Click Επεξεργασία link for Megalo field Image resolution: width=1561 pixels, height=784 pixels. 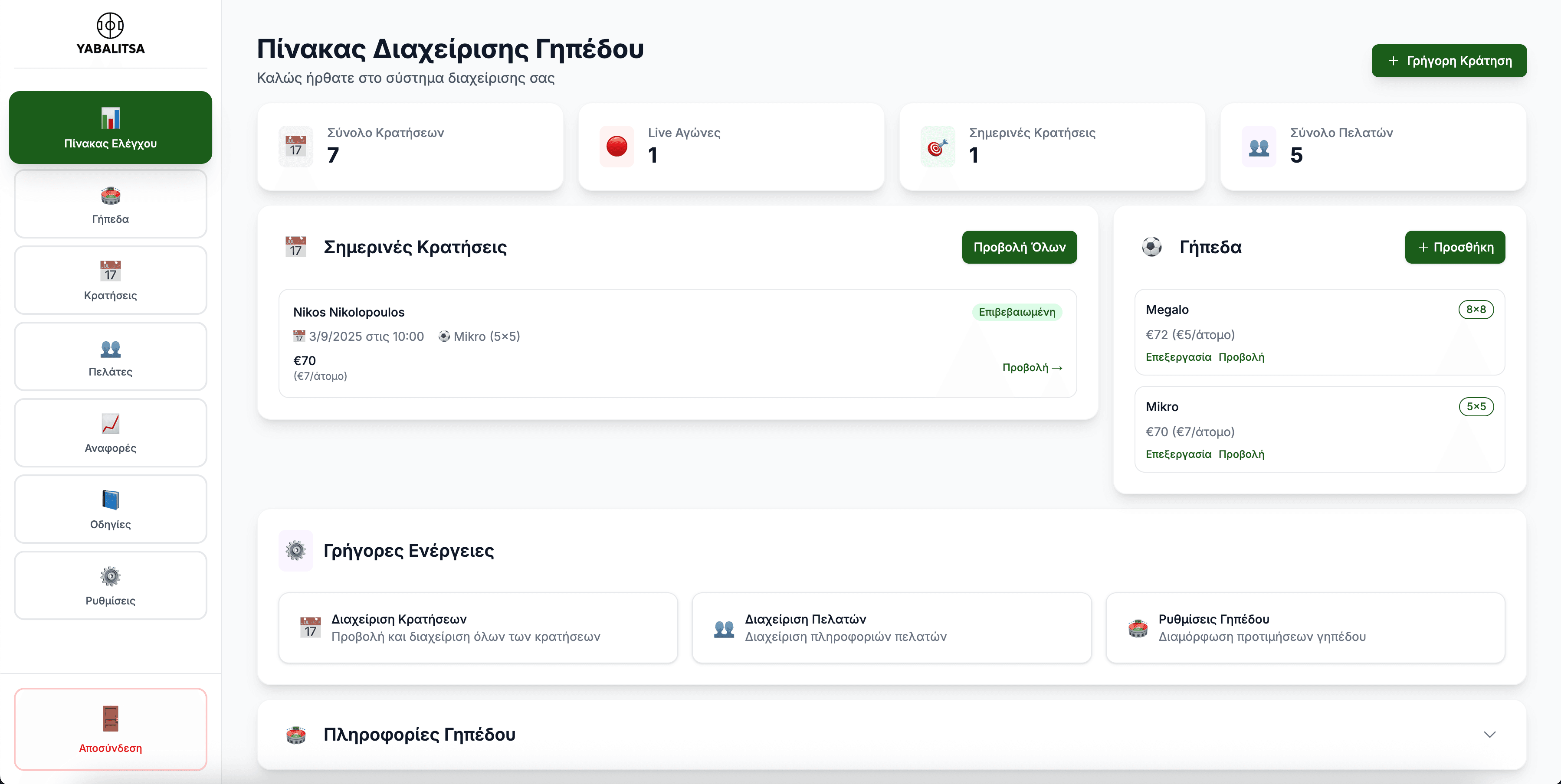click(1178, 357)
